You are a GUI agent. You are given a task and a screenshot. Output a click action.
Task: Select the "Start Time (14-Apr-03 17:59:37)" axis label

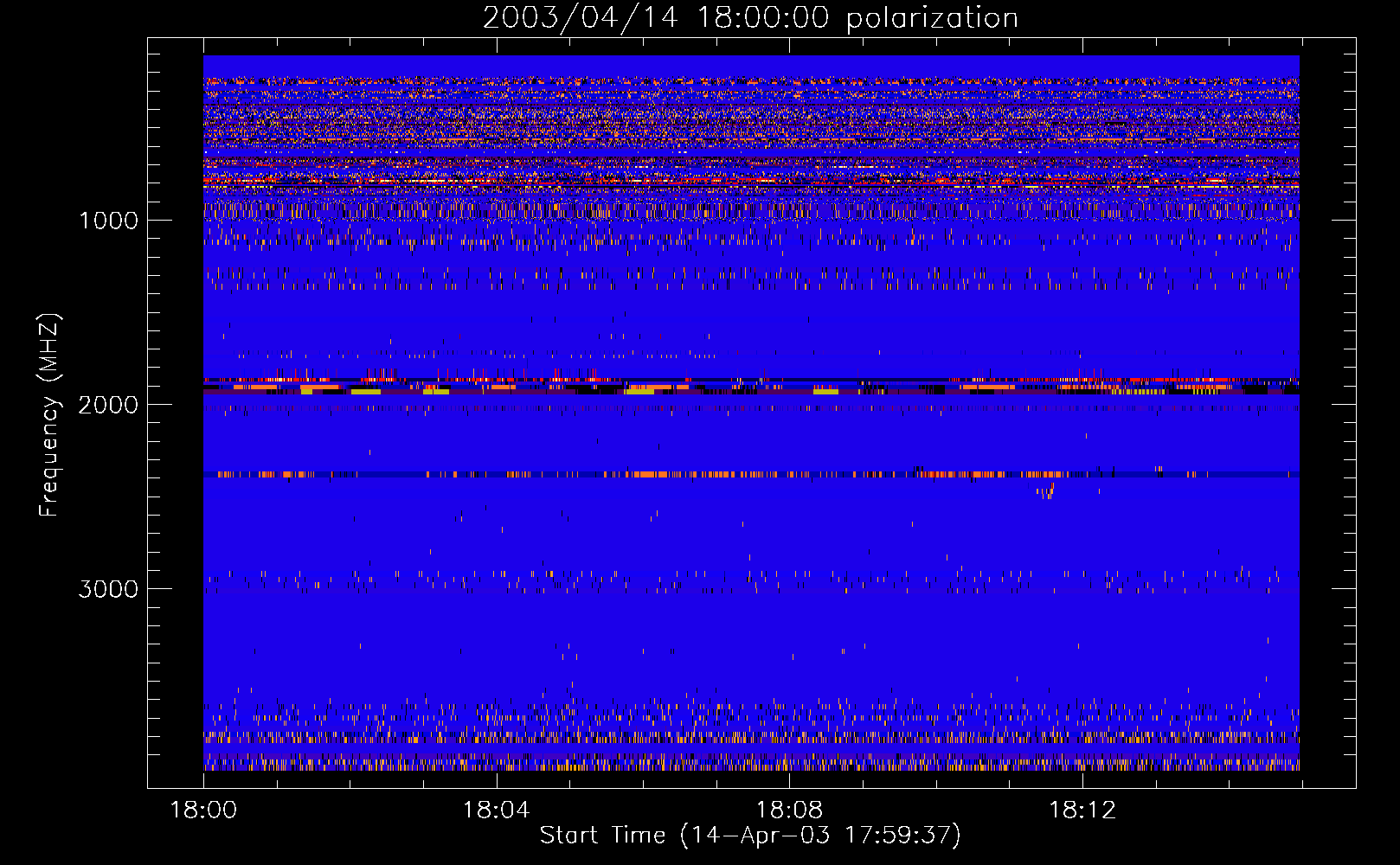pos(750,836)
